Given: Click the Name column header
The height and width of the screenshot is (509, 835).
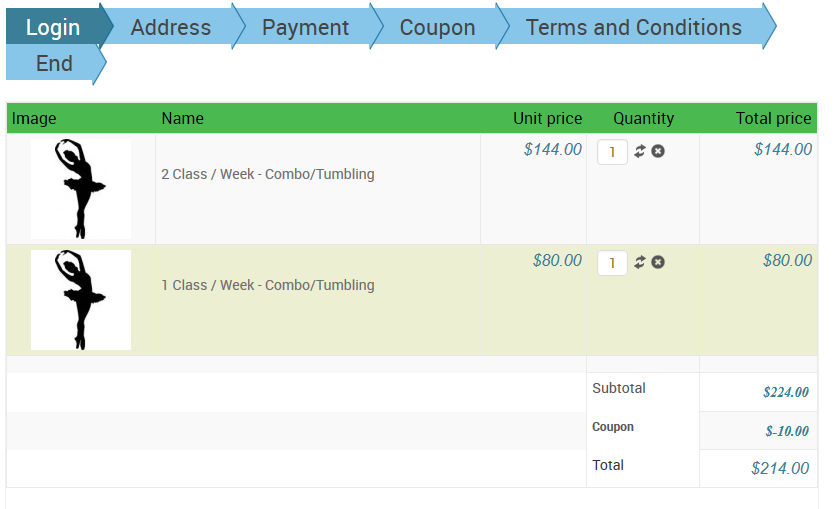Looking at the screenshot, I should [x=182, y=118].
